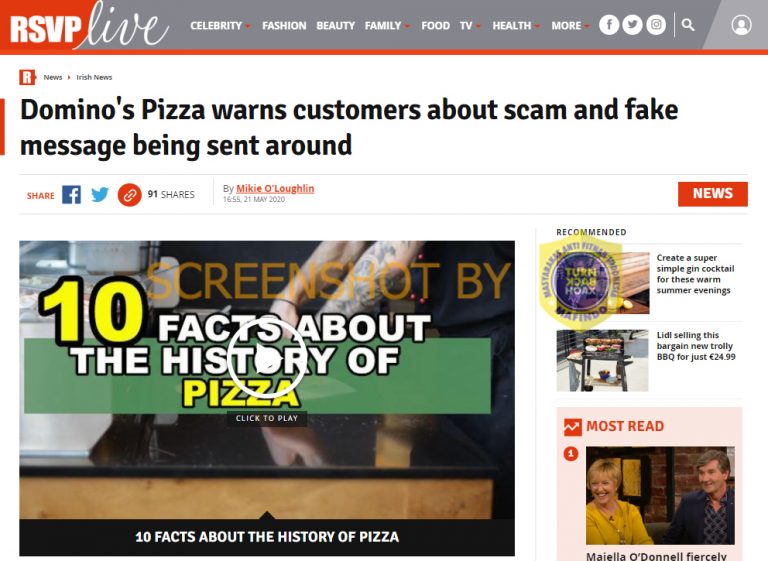Expand the Celebrity menu dropdown
The image size is (768, 561).
[x=220, y=25]
